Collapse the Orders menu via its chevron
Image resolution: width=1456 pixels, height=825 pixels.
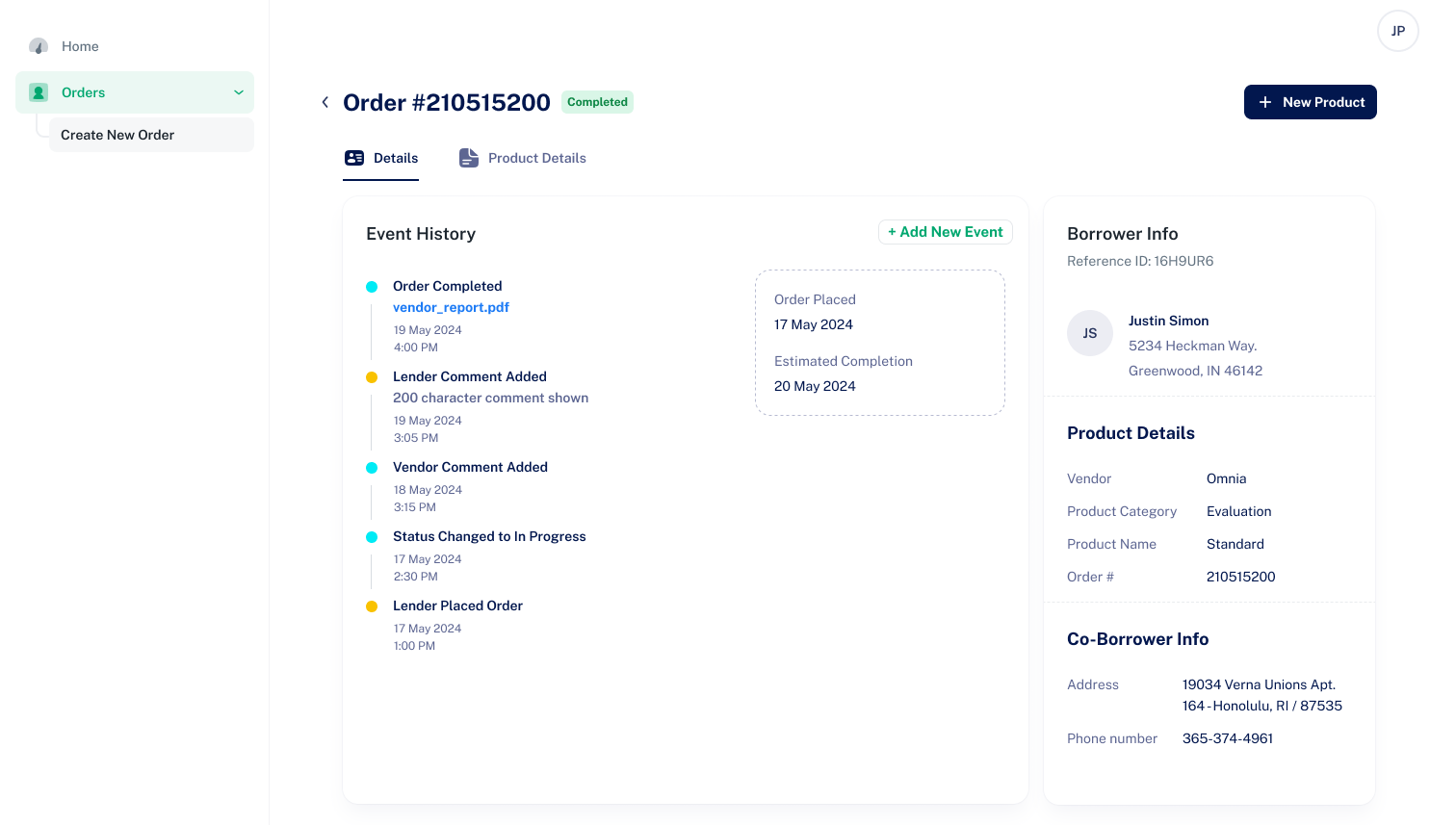pos(239,91)
